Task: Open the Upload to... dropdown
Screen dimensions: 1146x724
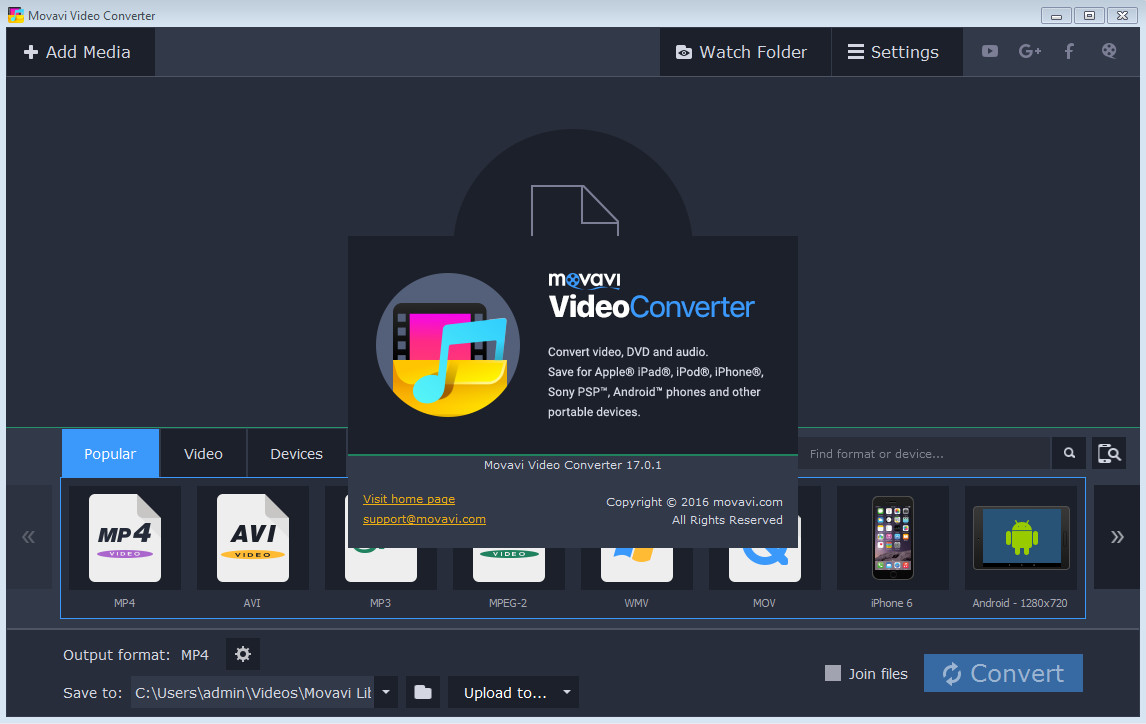Action: pyautogui.click(x=513, y=692)
